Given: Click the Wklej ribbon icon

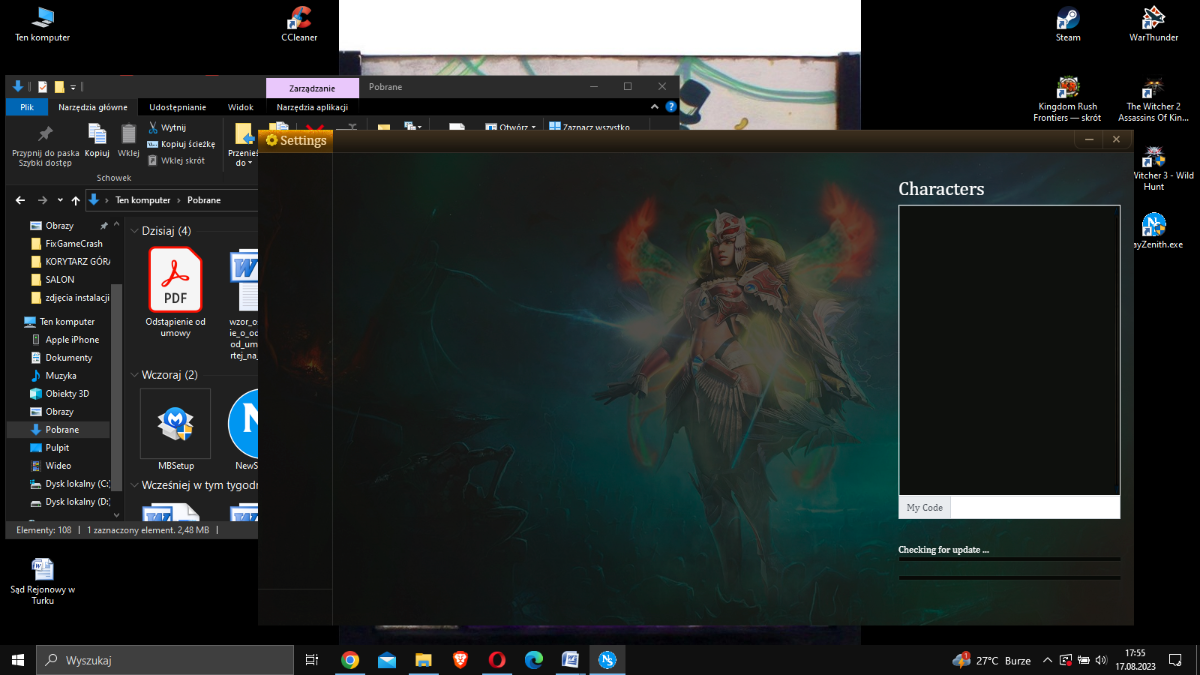Looking at the screenshot, I should tap(128, 140).
